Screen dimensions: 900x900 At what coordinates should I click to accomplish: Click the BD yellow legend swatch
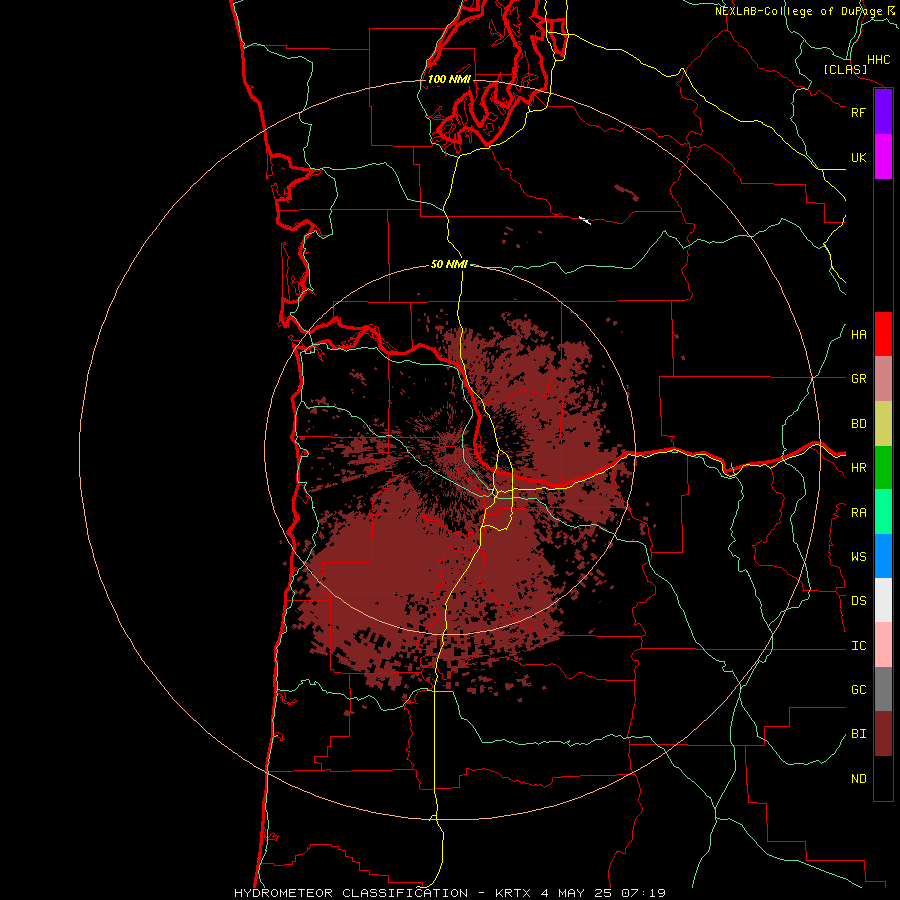pos(883,424)
